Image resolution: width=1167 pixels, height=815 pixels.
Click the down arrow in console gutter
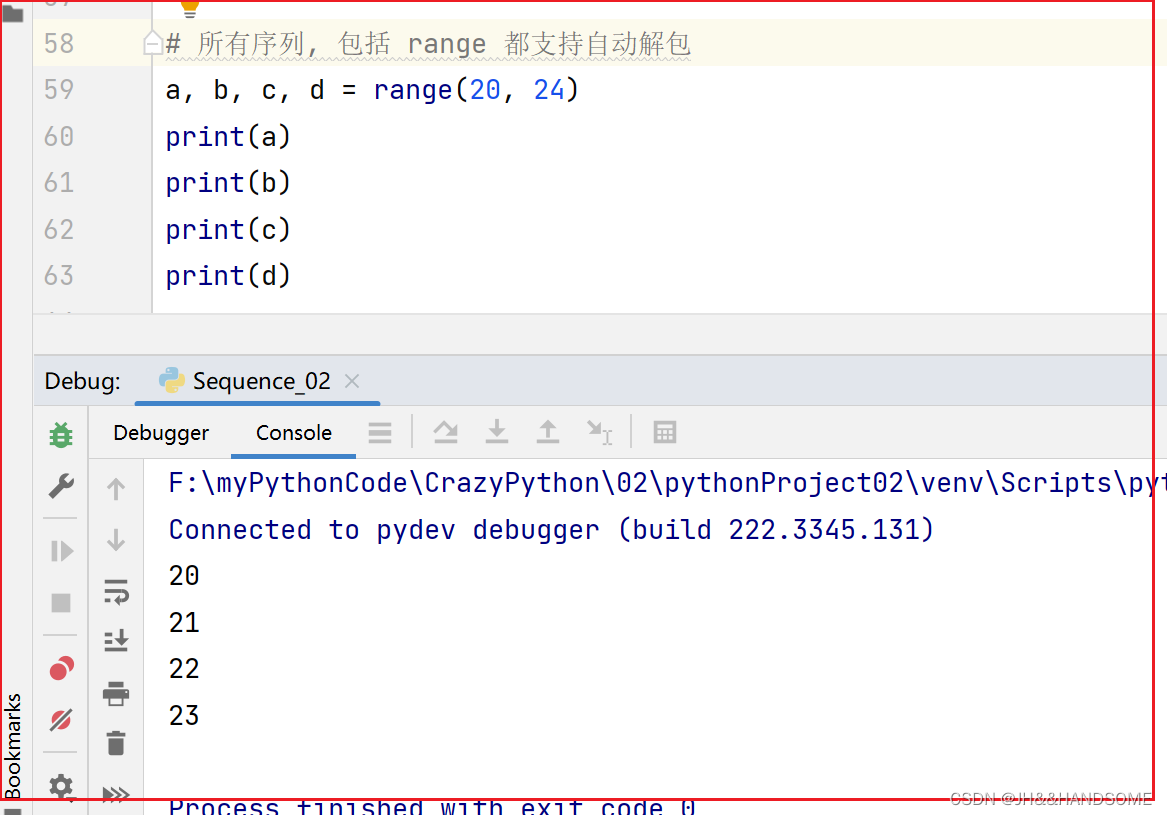point(116,540)
